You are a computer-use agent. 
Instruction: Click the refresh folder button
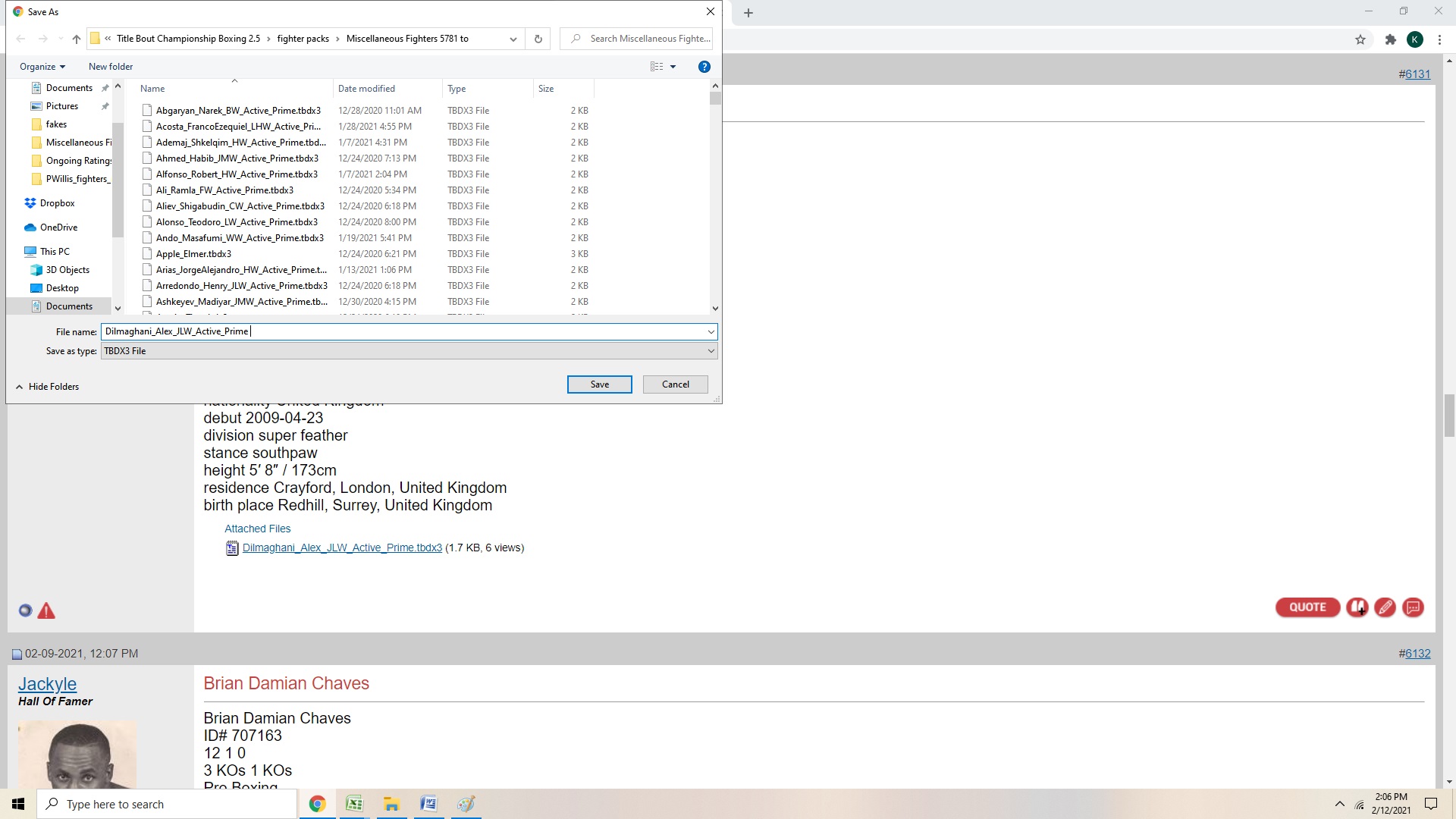[x=538, y=39]
